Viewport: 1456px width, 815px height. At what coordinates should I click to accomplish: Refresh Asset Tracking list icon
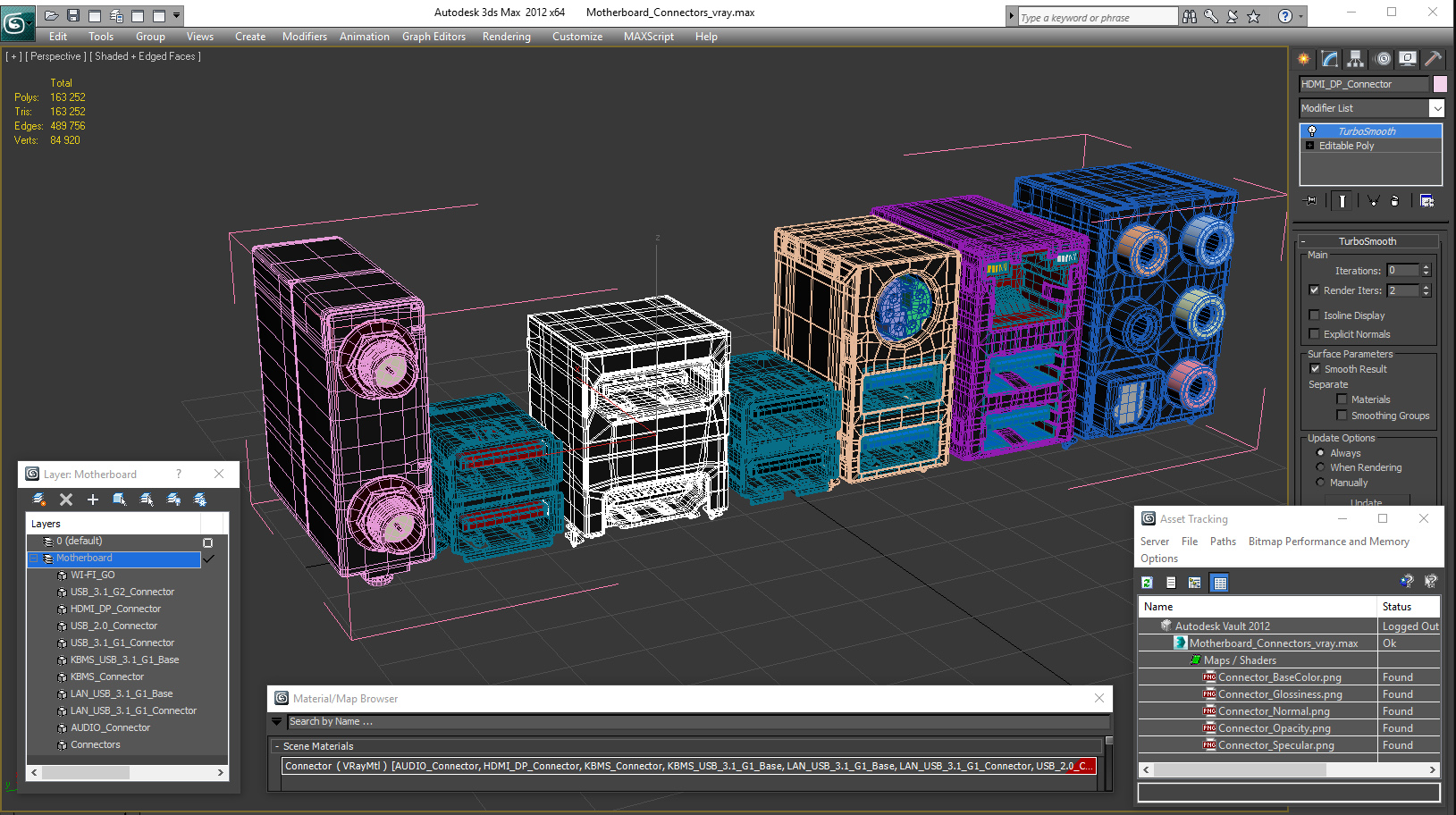[1147, 583]
